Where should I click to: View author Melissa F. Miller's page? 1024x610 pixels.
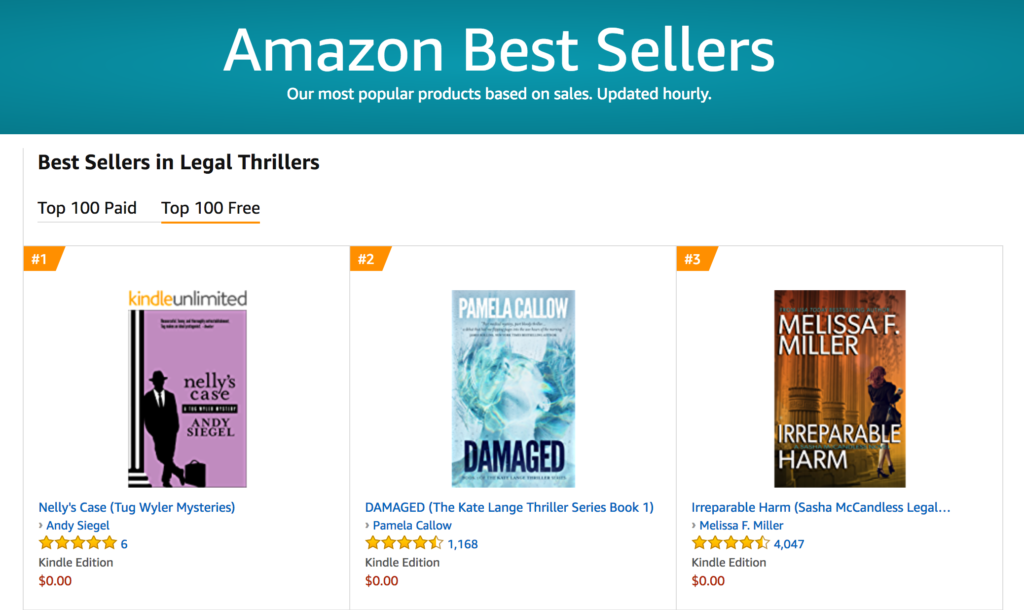741,525
